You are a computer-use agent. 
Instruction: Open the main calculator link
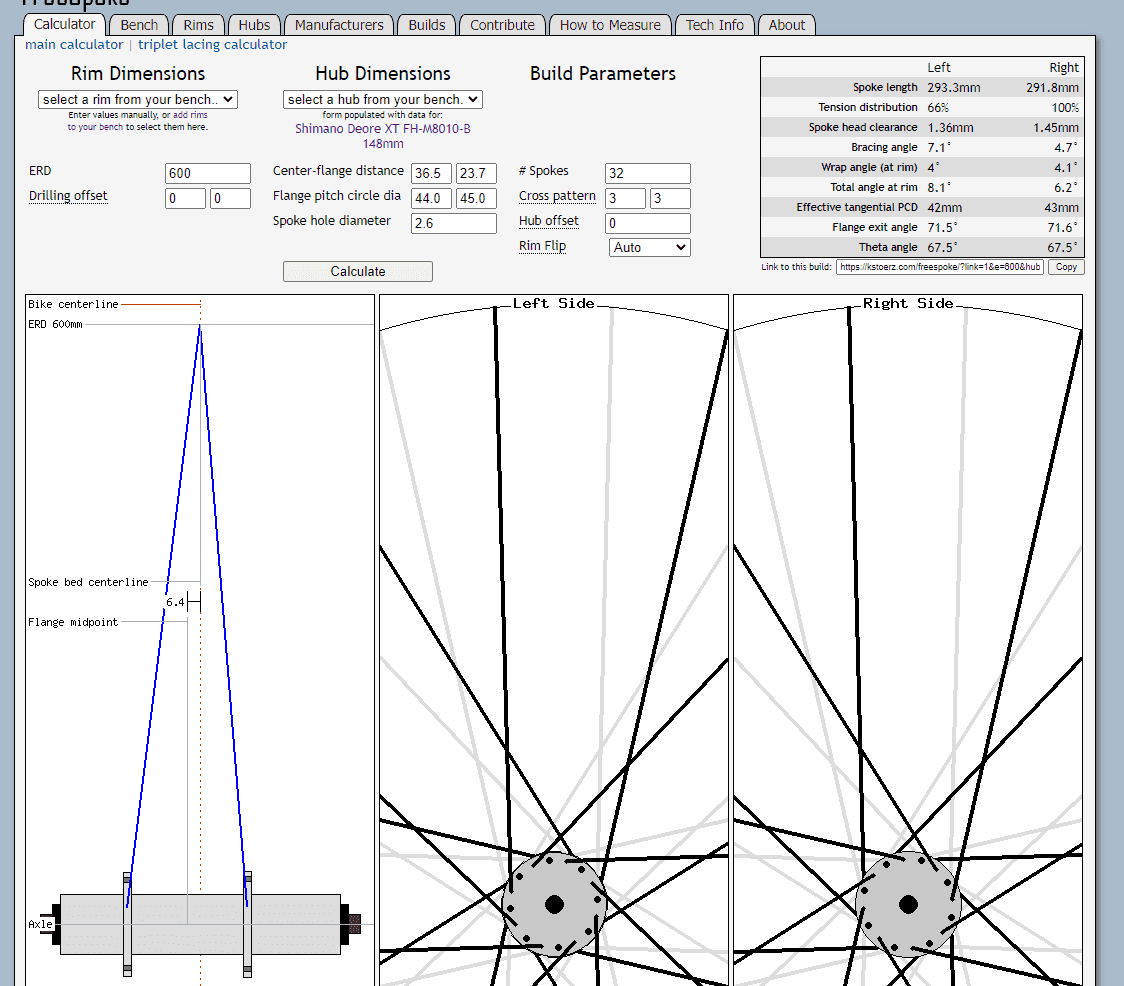point(74,45)
